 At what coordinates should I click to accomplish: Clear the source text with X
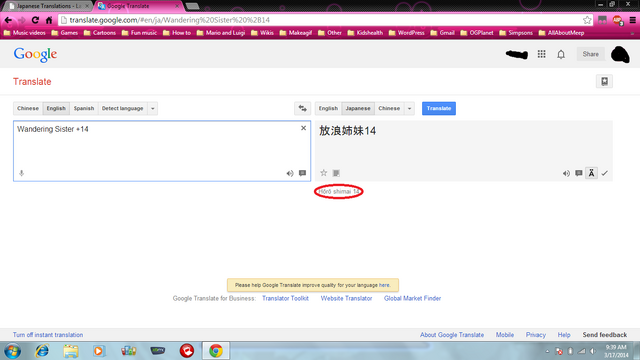click(303, 128)
